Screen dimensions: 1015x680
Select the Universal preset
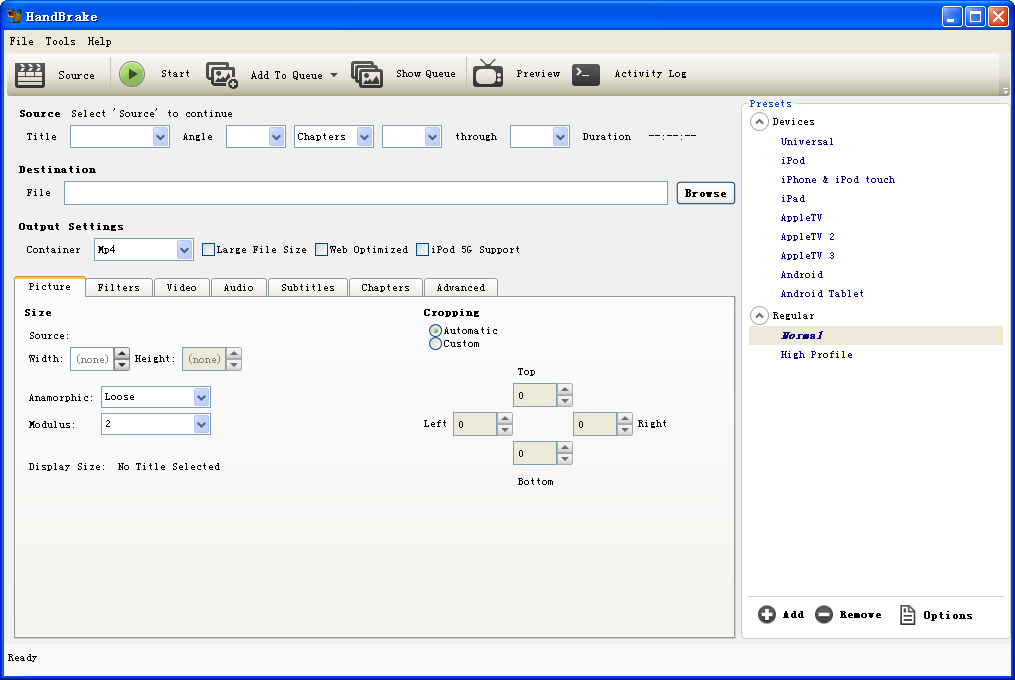tap(807, 142)
